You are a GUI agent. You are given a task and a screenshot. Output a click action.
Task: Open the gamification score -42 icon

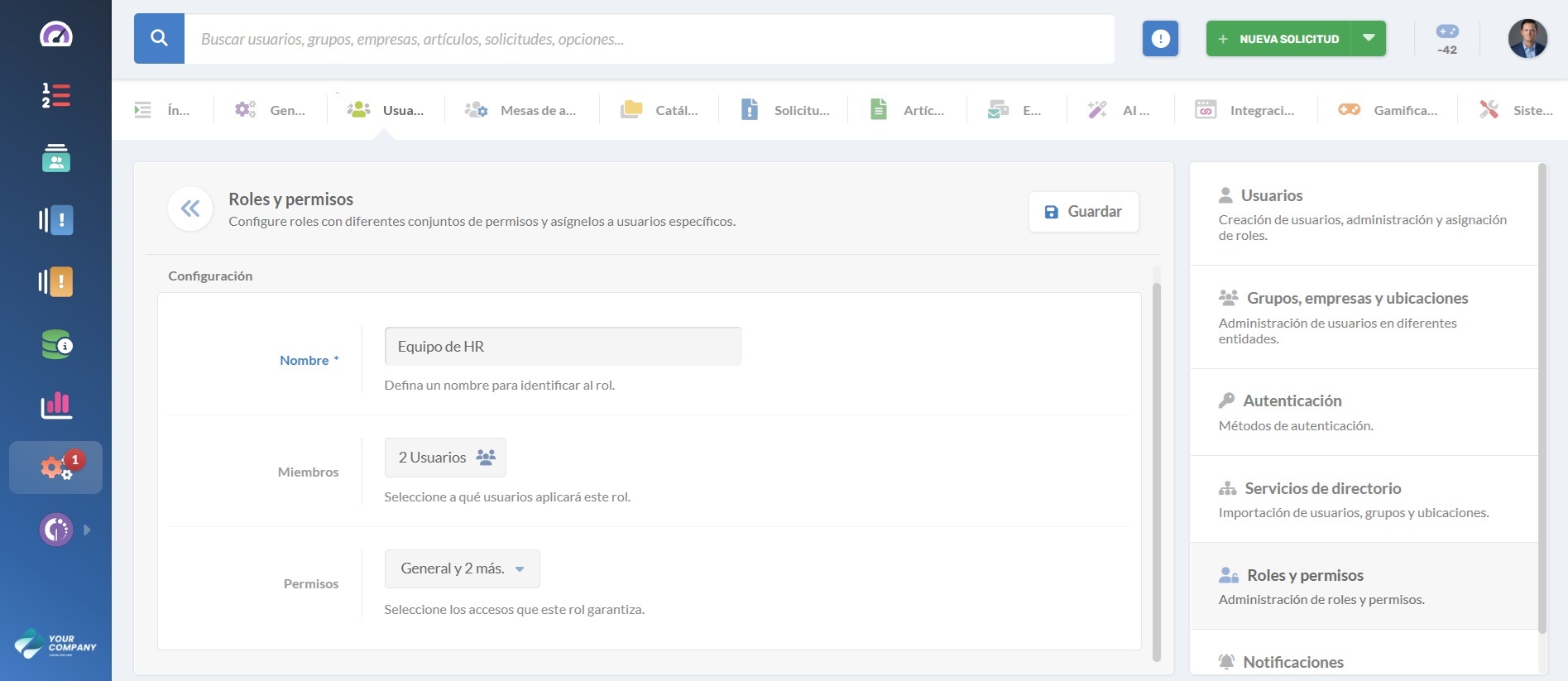pos(1447,39)
